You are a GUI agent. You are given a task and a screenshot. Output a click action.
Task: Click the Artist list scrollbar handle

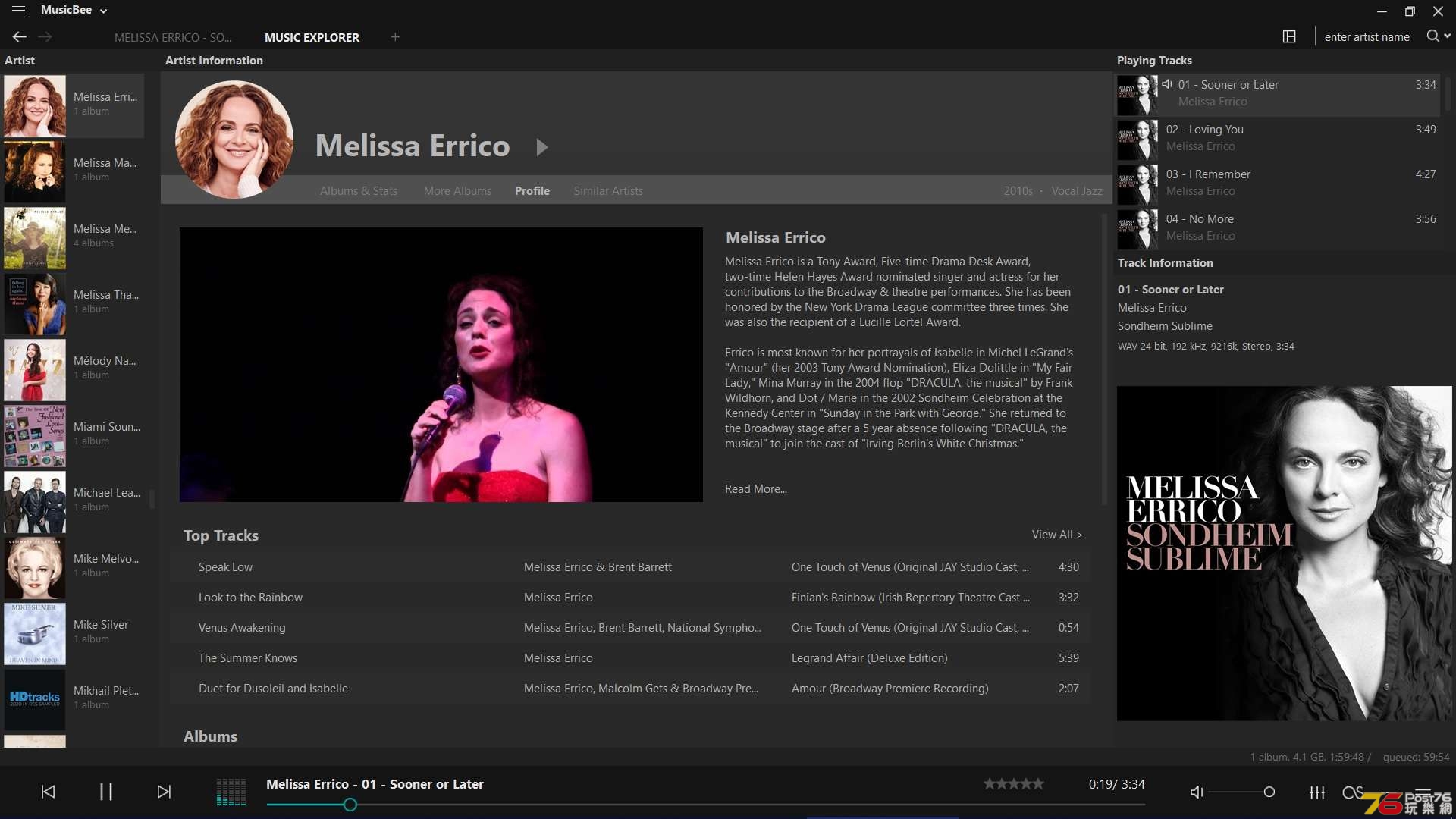point(152,498)
